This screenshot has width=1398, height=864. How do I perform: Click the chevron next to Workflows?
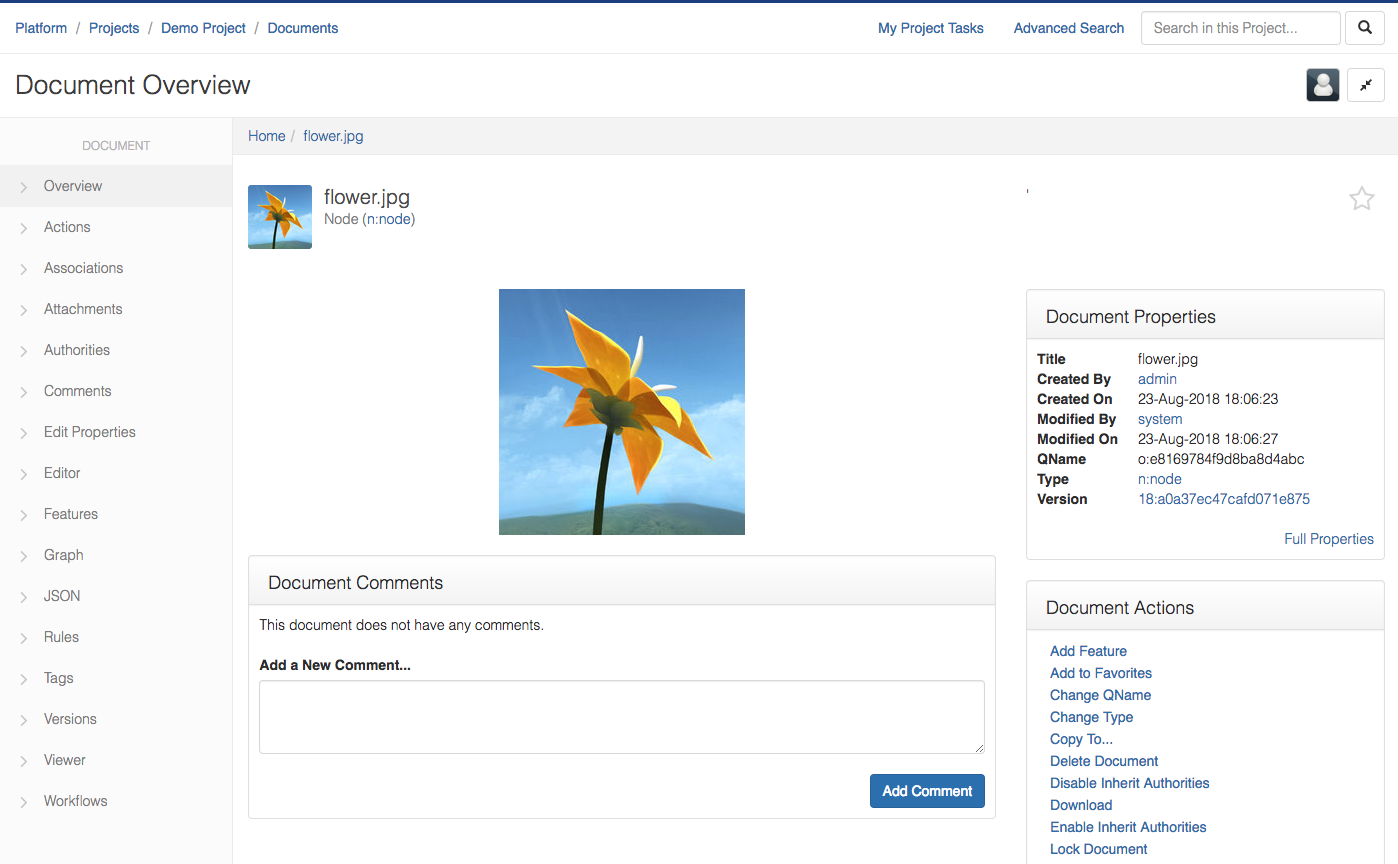24,802
